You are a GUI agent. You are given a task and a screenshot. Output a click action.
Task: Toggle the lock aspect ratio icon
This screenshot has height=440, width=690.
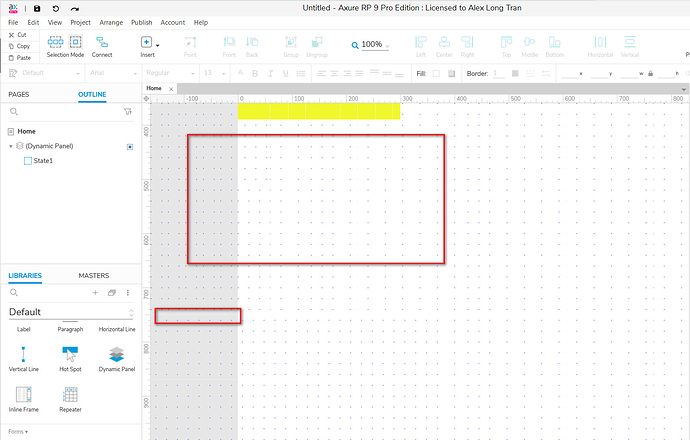[652, 73]
